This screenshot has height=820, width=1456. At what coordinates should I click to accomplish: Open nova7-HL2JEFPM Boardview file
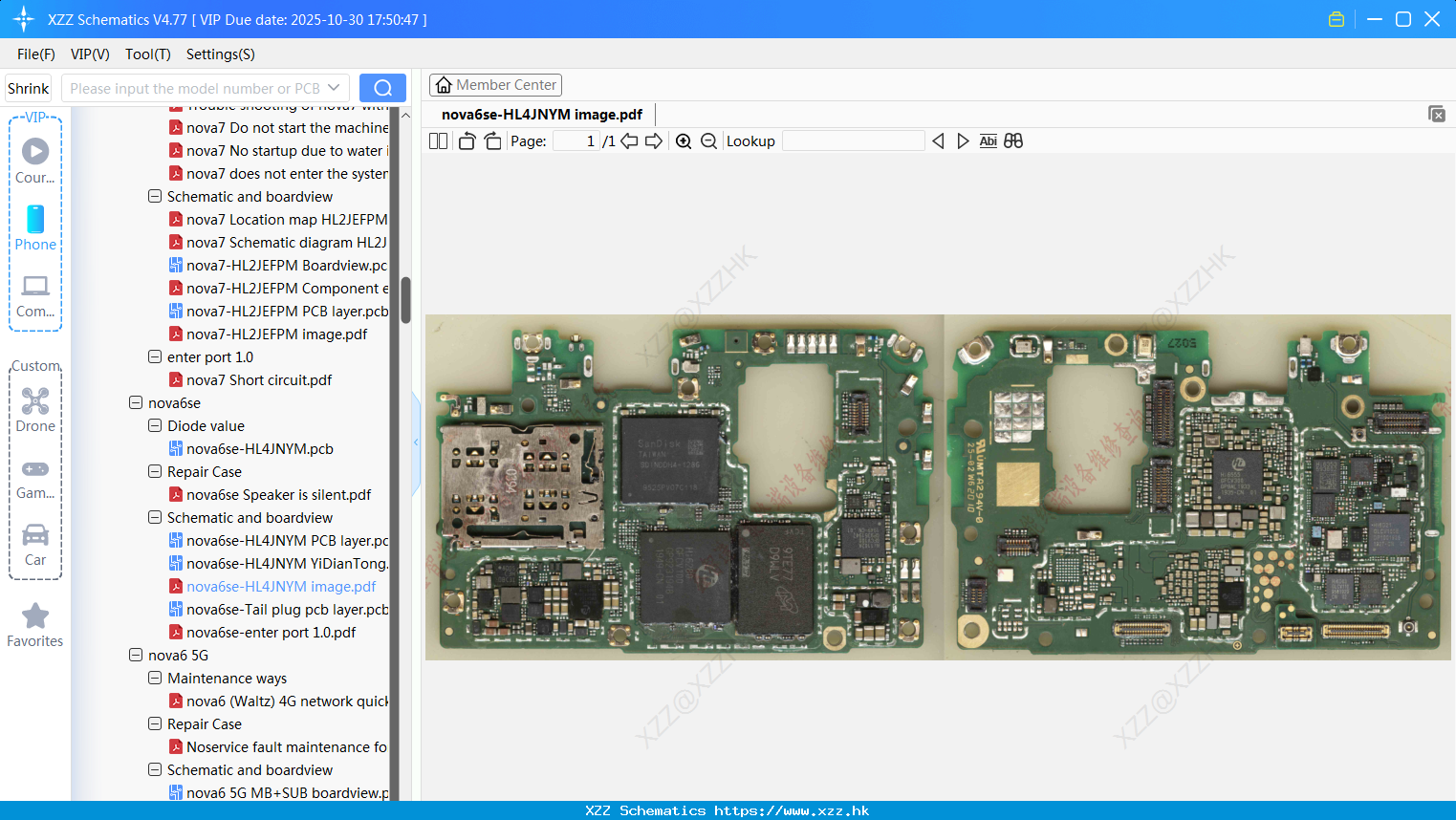[x=287, y=266]
